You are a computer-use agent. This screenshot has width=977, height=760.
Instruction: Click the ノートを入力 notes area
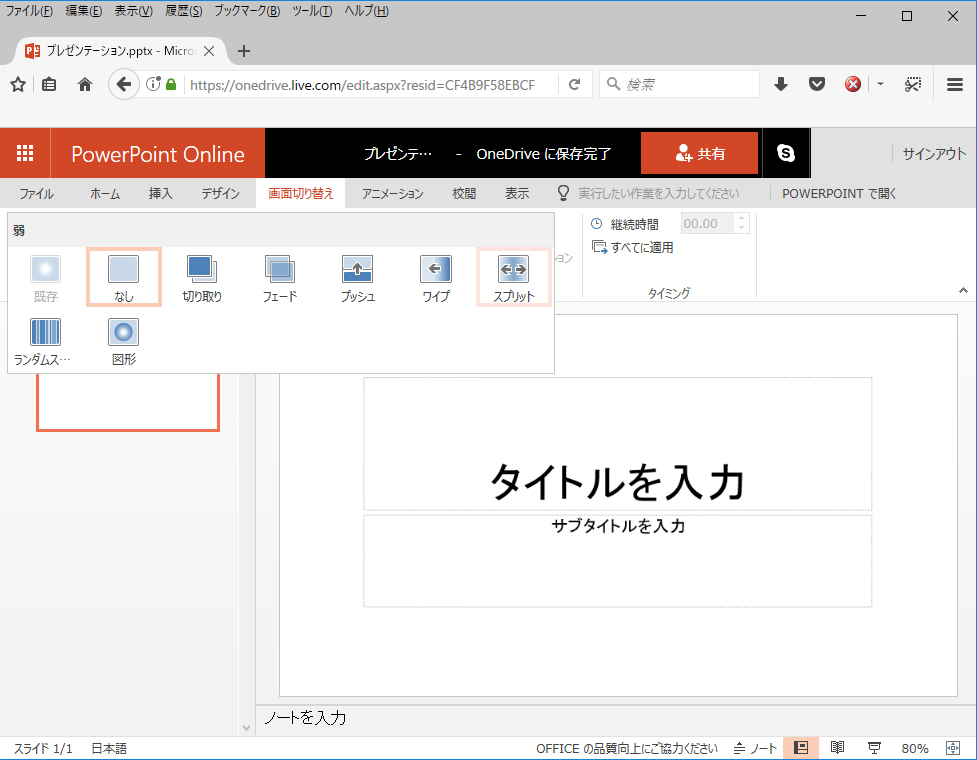tap(616, 718)
